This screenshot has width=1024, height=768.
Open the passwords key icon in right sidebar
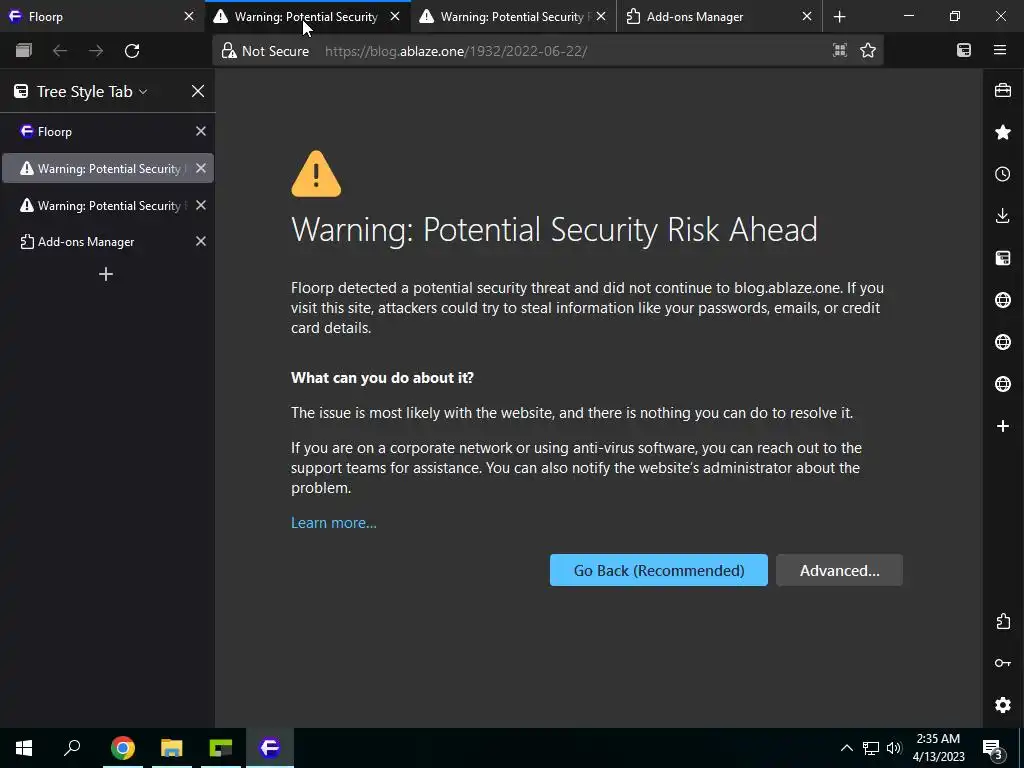pyautogui.click(x=1003, y=663)
